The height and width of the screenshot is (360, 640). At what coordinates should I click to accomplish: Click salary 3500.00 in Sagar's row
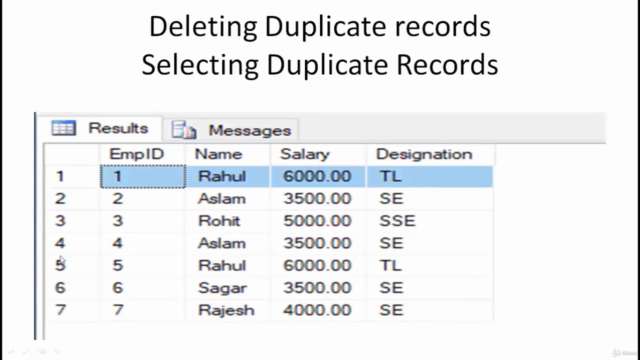[318, 288]
